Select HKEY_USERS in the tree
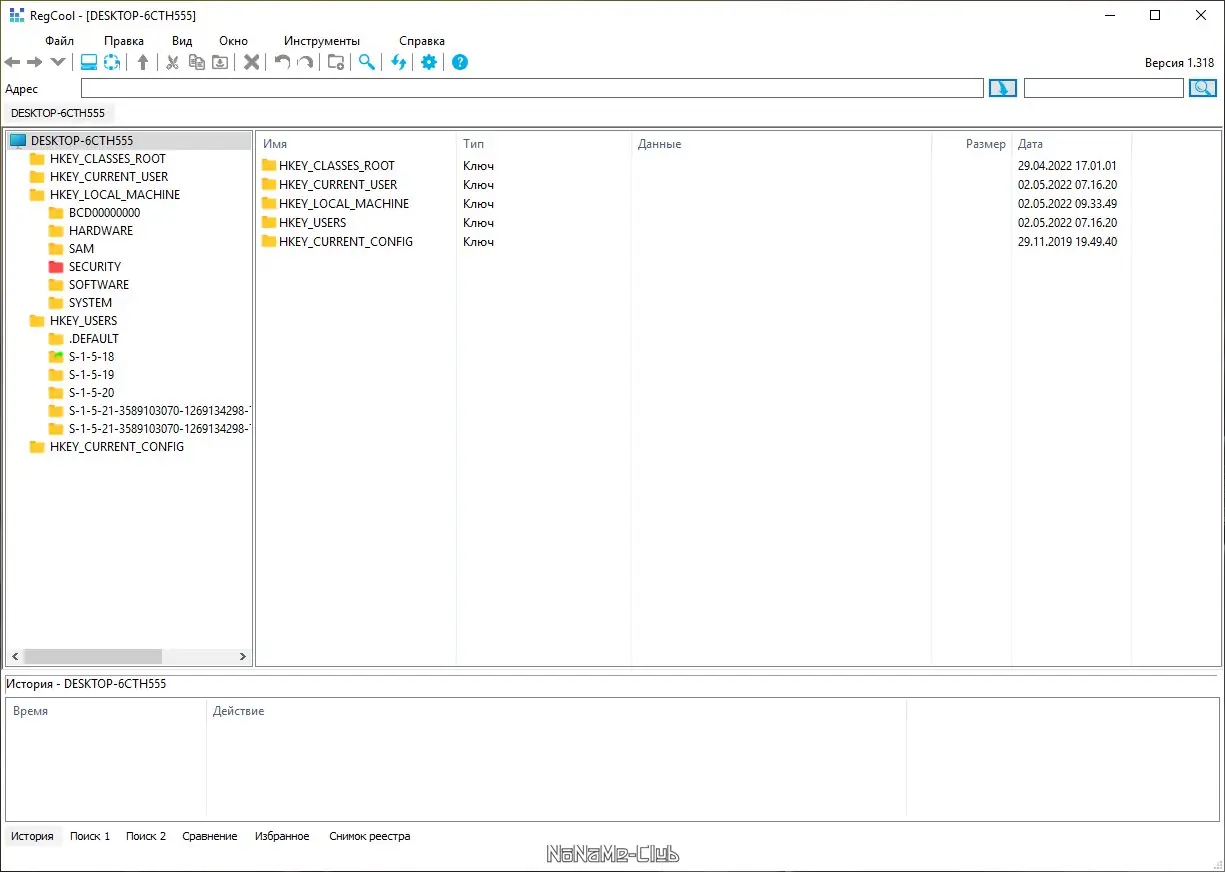This screenshot has width=1225, height=872. pyautogui.click(x=83, y=321)
